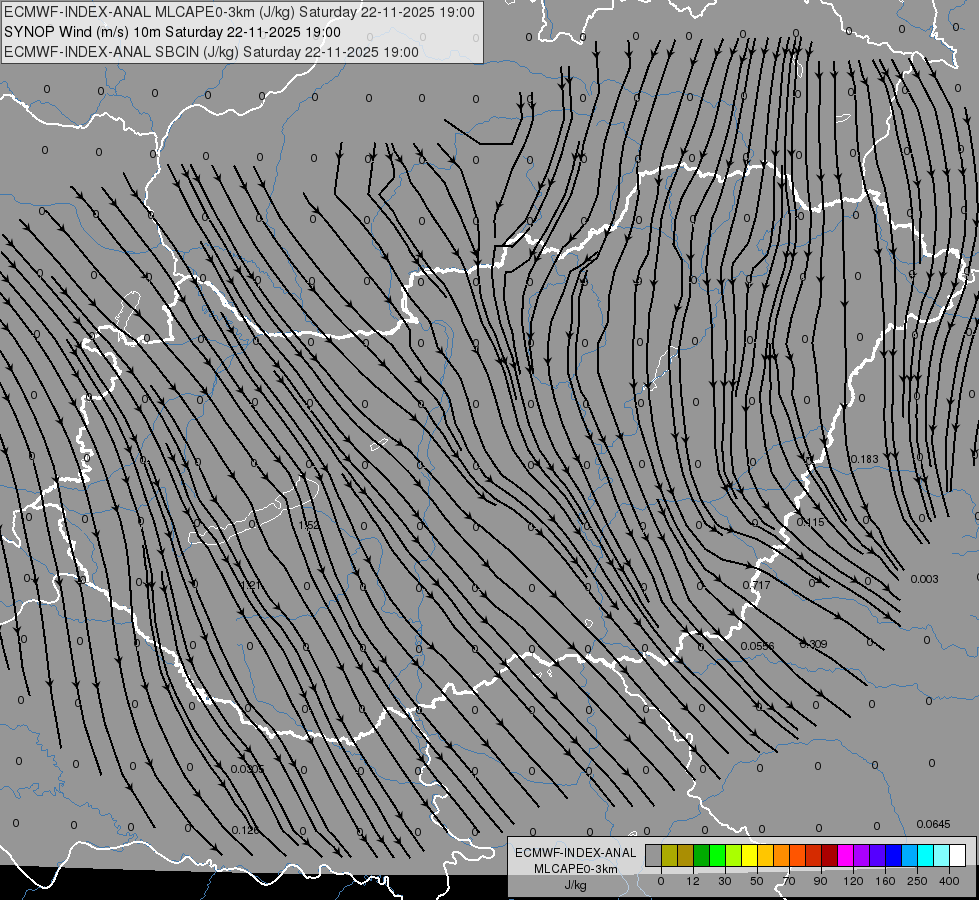The height and width of the screenshot is (900, 979).
Task: Select the bright green legend swatch
Action: [717, 855]
